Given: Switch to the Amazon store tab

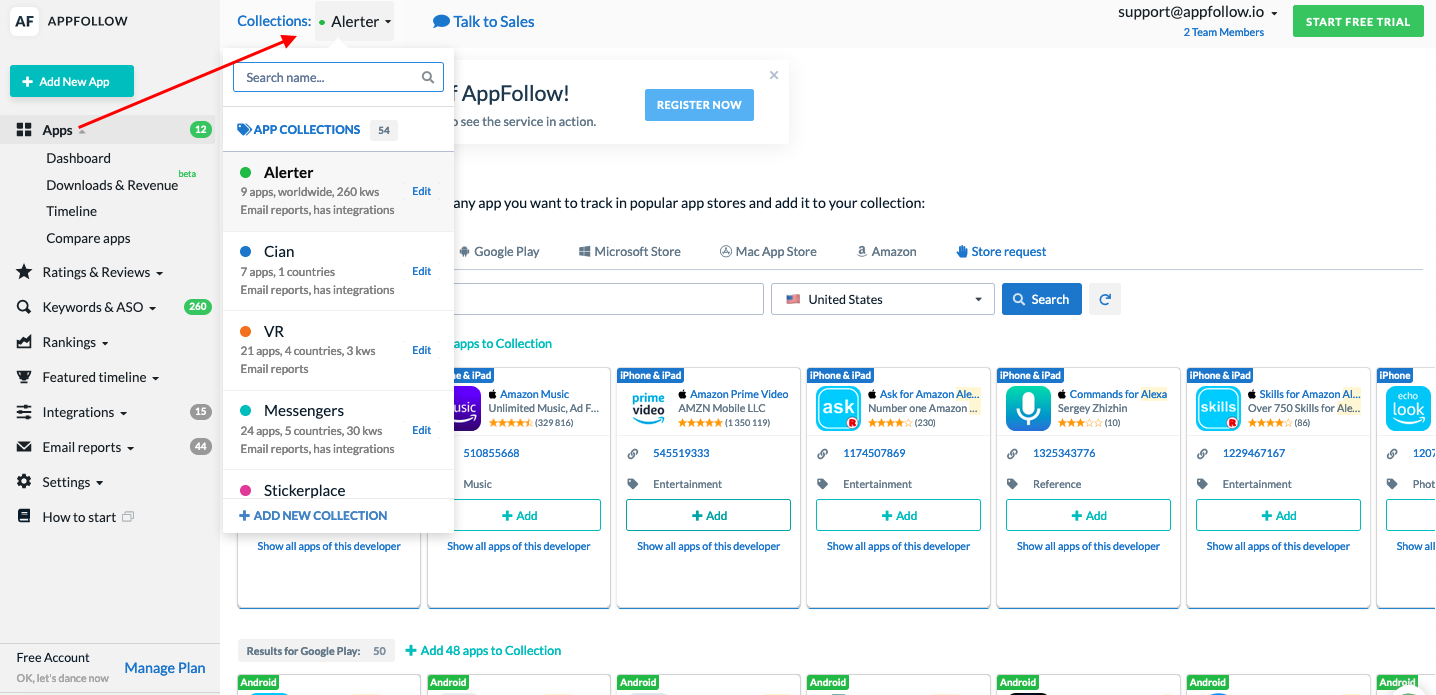Looking at the screenshot, I should tap(886, 251).
